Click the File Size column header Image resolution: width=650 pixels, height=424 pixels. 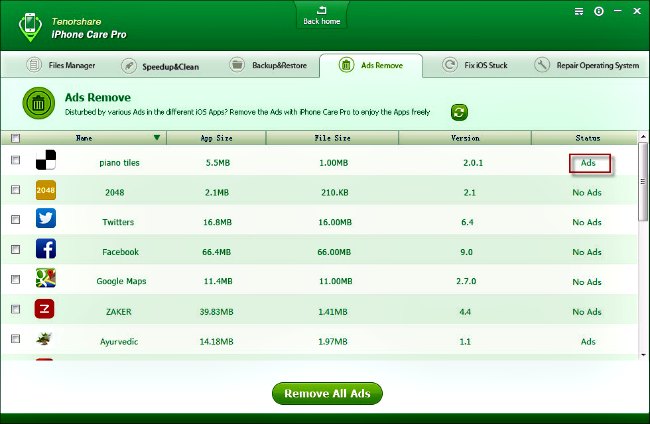coord(332,138)
